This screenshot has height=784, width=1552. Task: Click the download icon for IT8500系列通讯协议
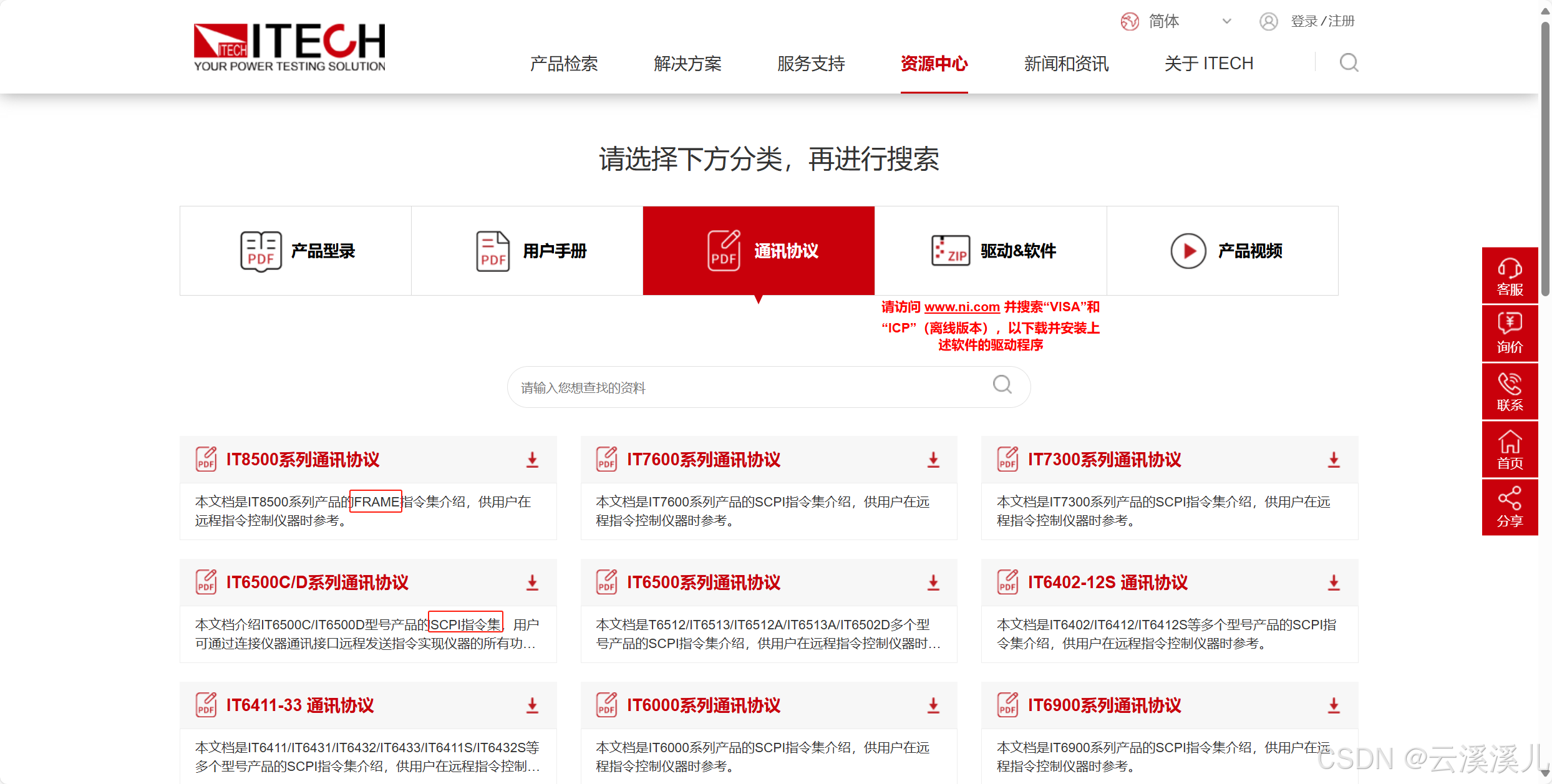pyautogui.click(x=532, y=460)
